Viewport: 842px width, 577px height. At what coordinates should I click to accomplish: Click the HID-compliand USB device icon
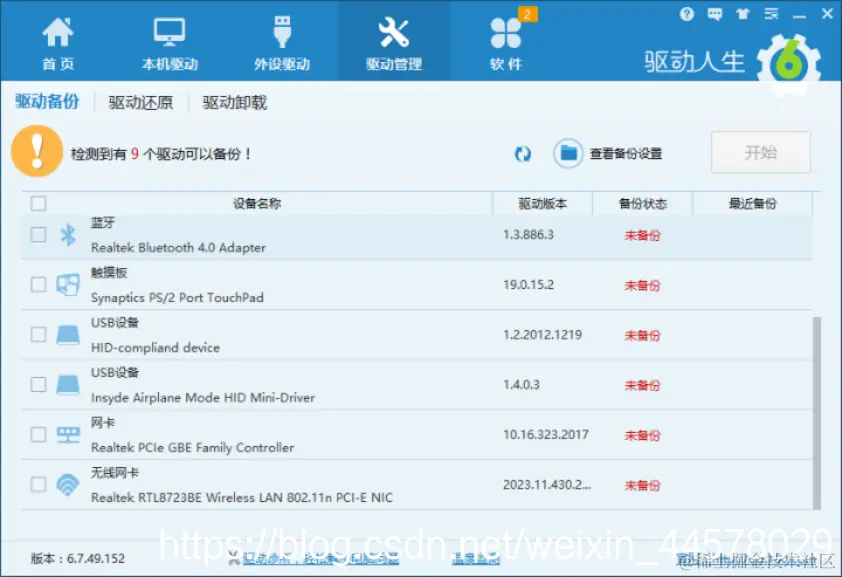(x=68, y=334)
